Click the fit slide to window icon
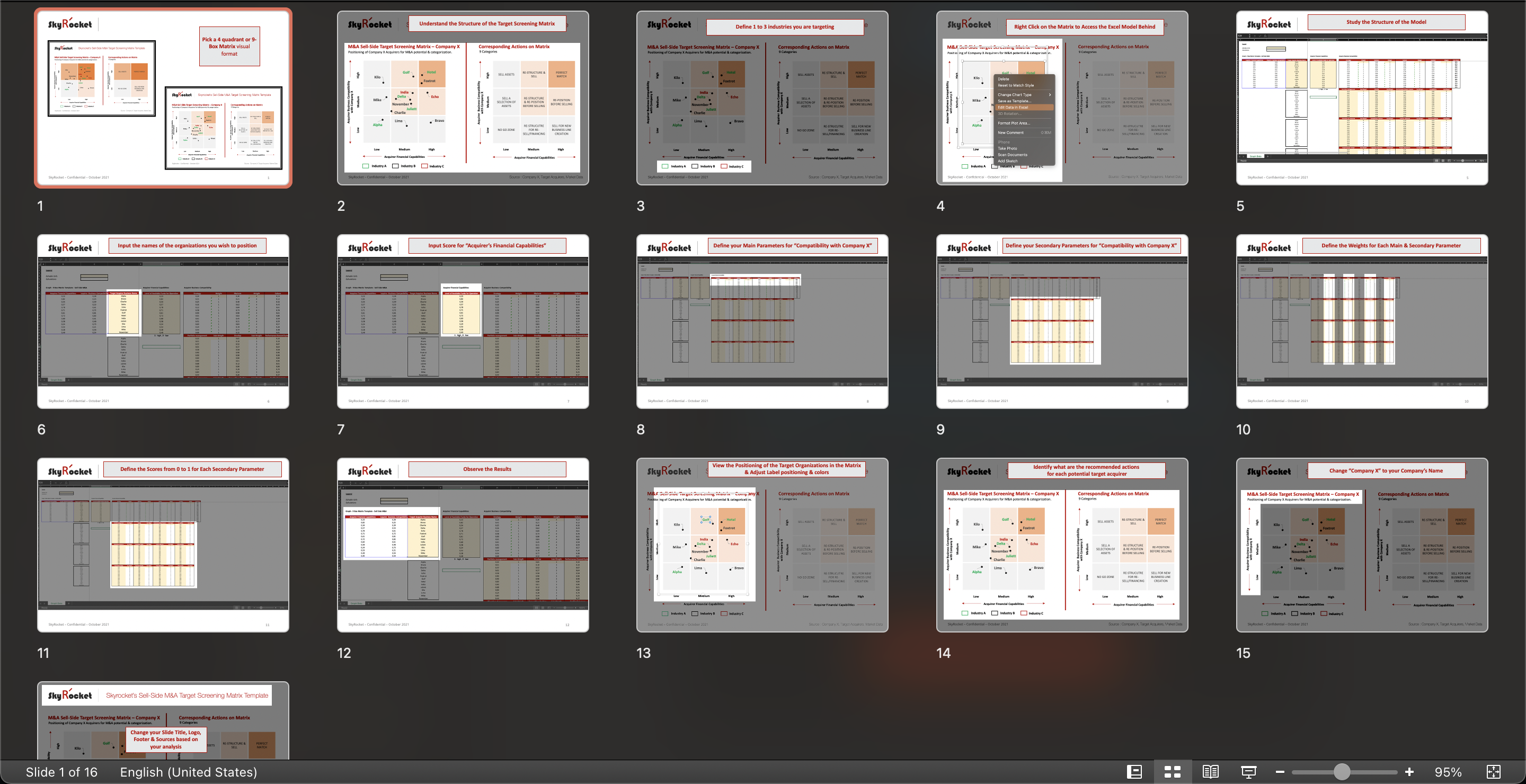This screenshot has height=784, width=1526. (1494, 772)
